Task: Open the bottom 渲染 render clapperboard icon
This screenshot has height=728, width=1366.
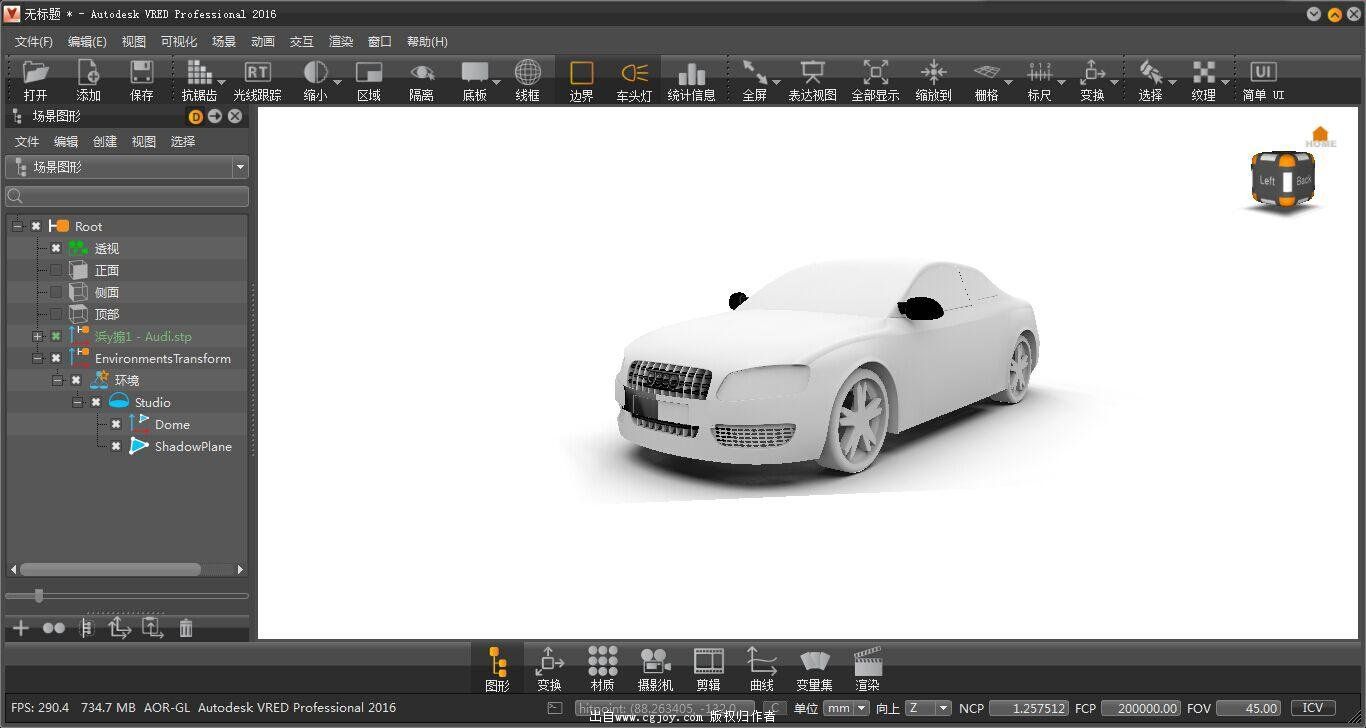Action: [x=868, y=660]
